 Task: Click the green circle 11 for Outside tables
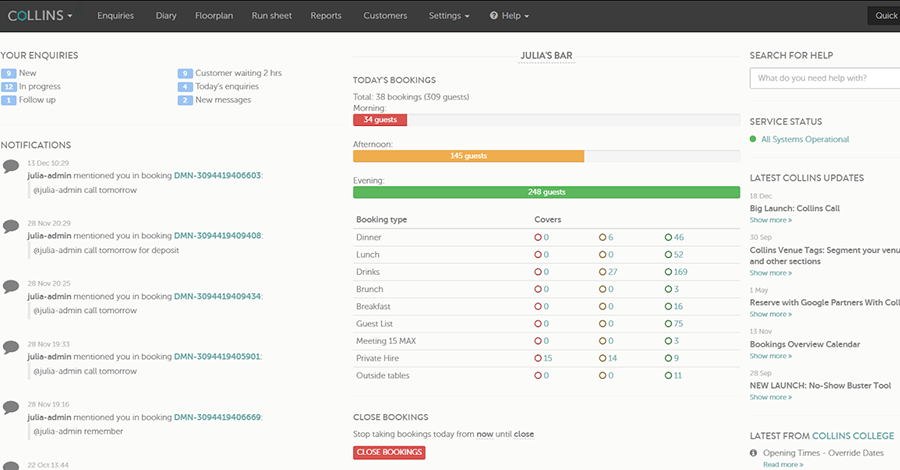pyautogui.click(x=673, y=375)
